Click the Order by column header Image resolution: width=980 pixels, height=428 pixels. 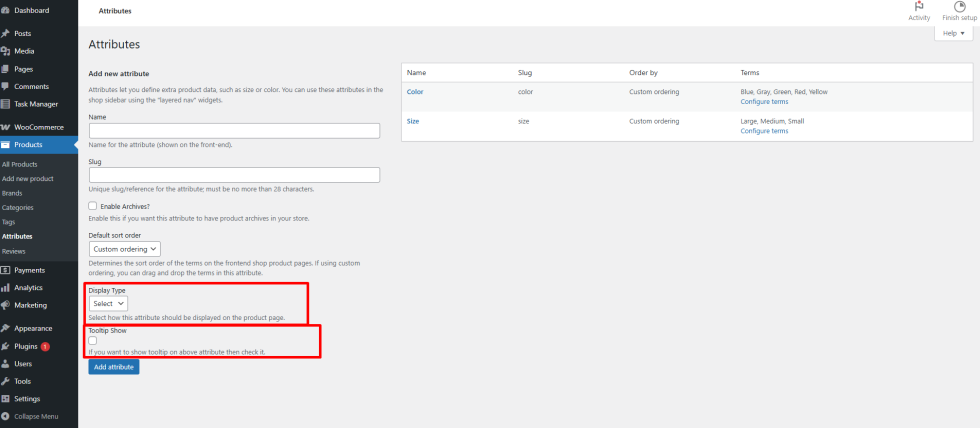pyautogui.click(x=644, y=73)
